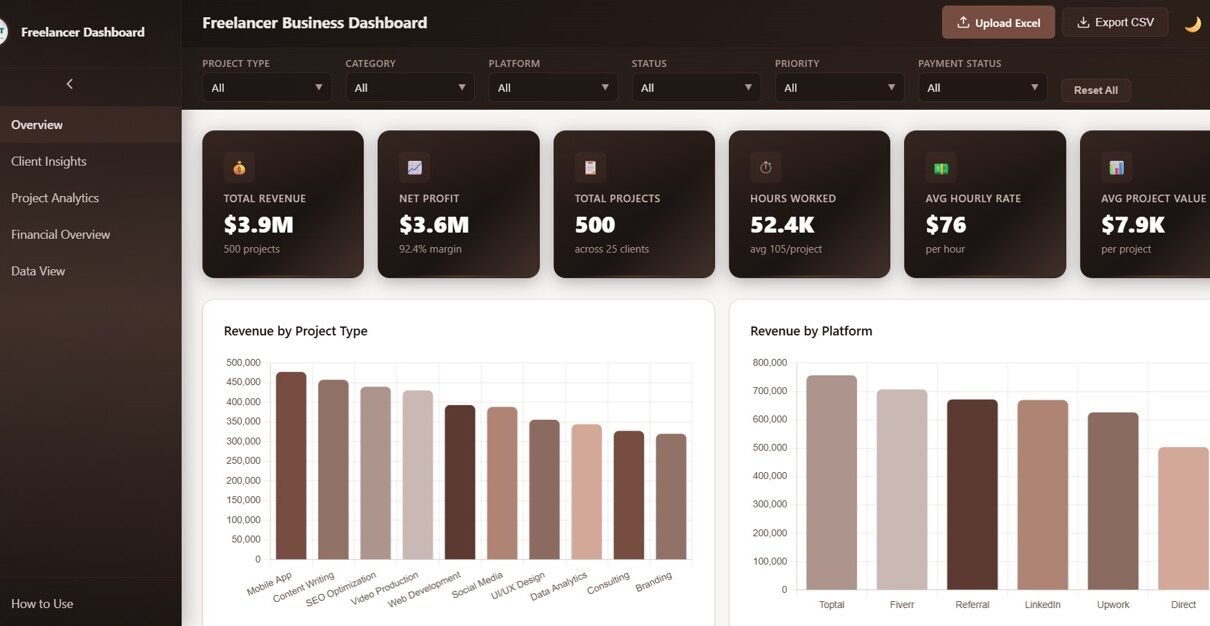Click the Mobile App bar in the chart

click(291, 465)
